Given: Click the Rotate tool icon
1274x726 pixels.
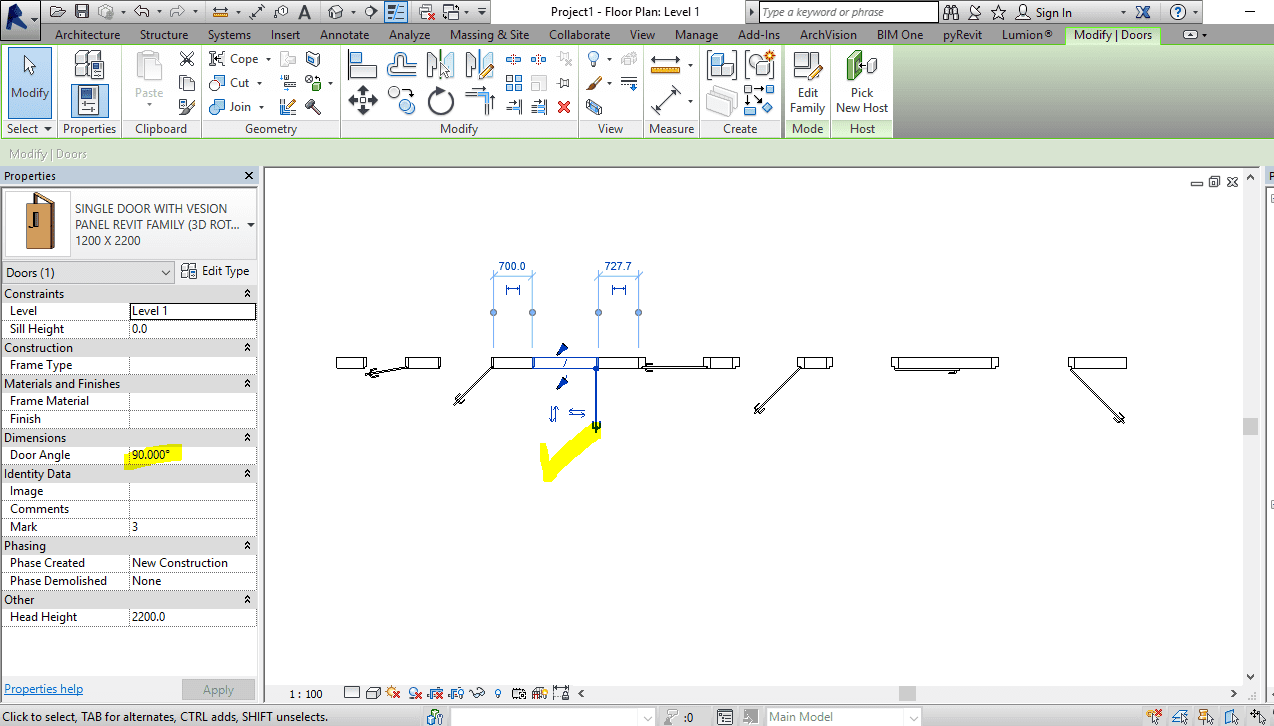Looking at the screenshot, I should [x=441, y=100].
